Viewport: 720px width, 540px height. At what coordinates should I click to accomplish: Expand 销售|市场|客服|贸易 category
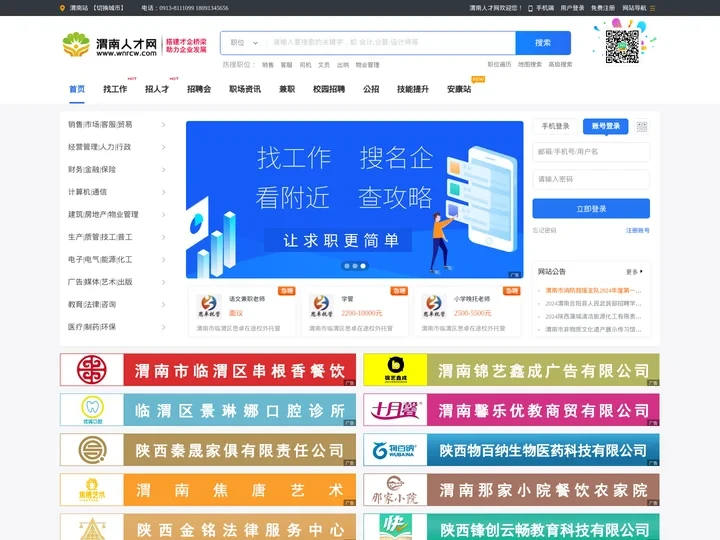[x=117, y=124]
